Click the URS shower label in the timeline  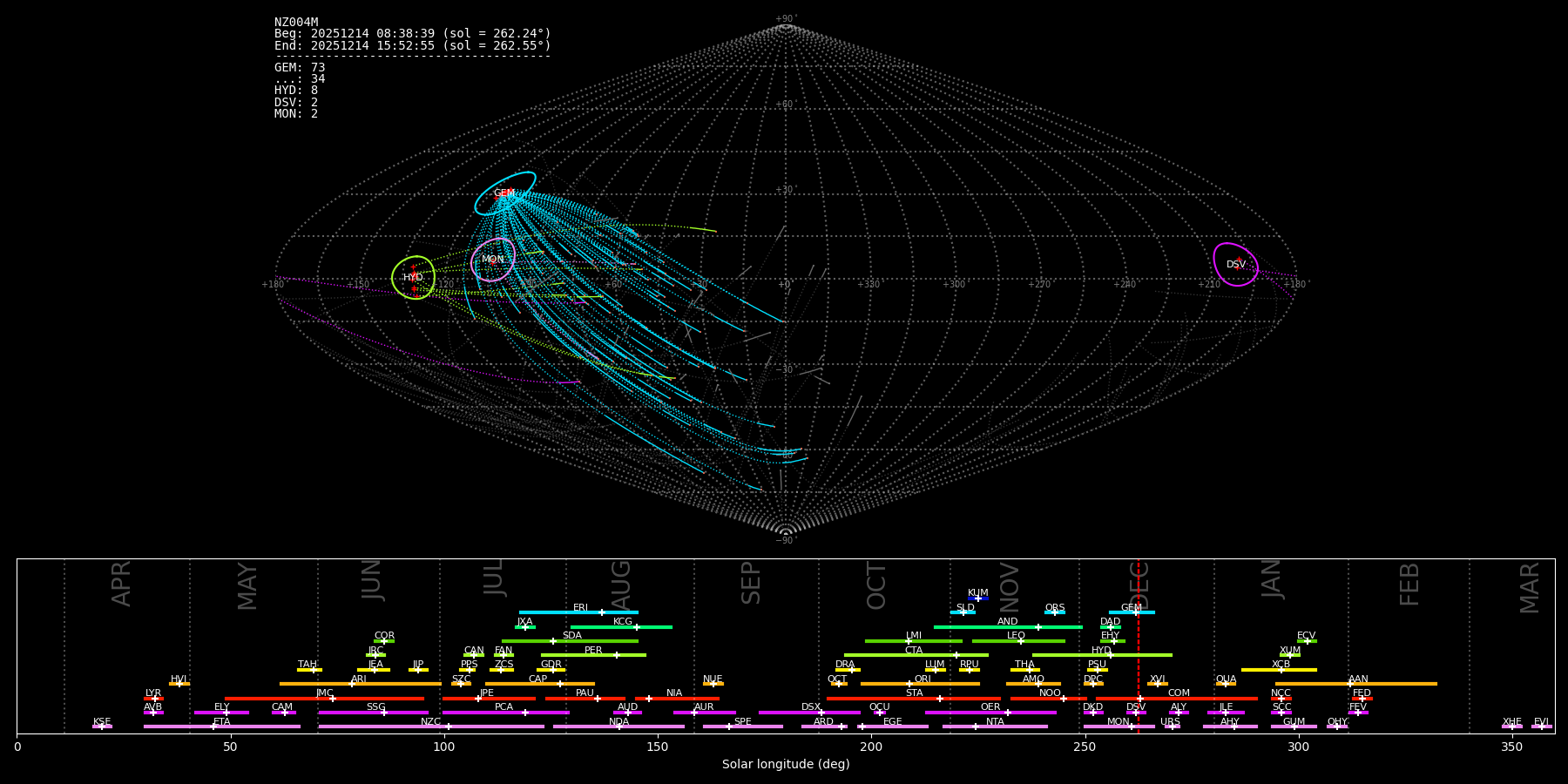pyautogui.click(x=1170, y=722)
